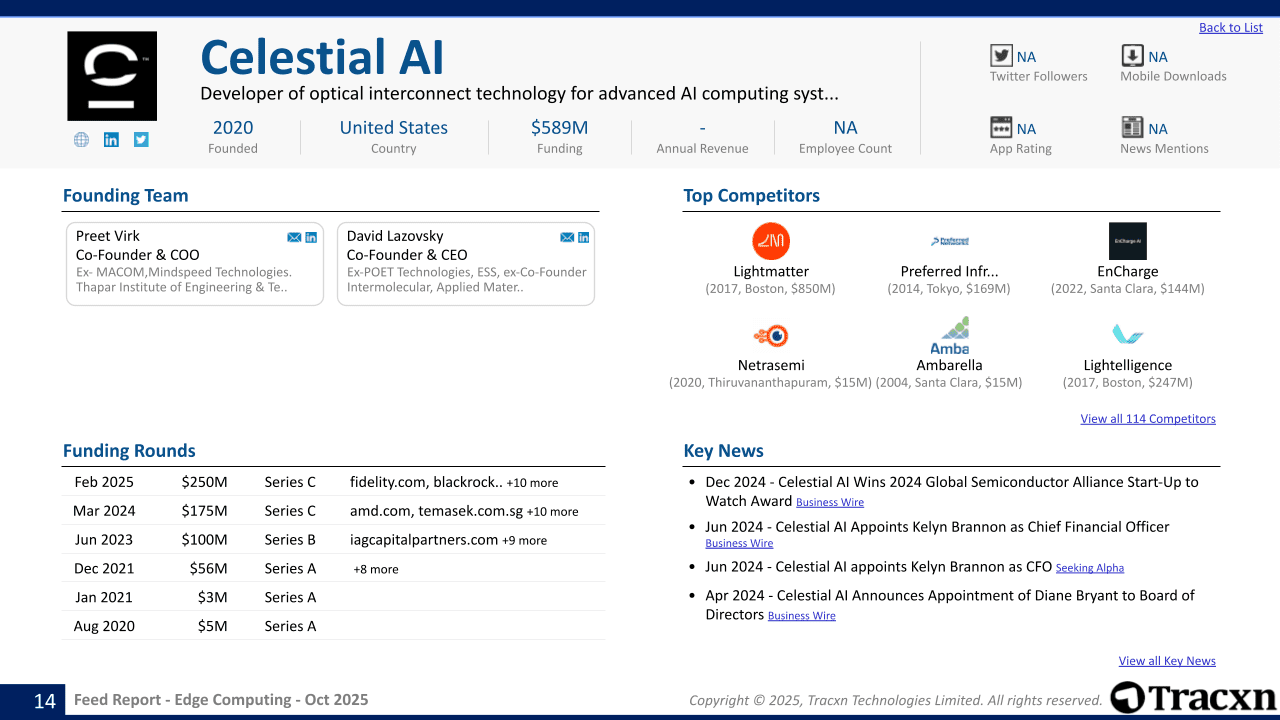Click the Lightelligence competitor name

point(1128,366)
